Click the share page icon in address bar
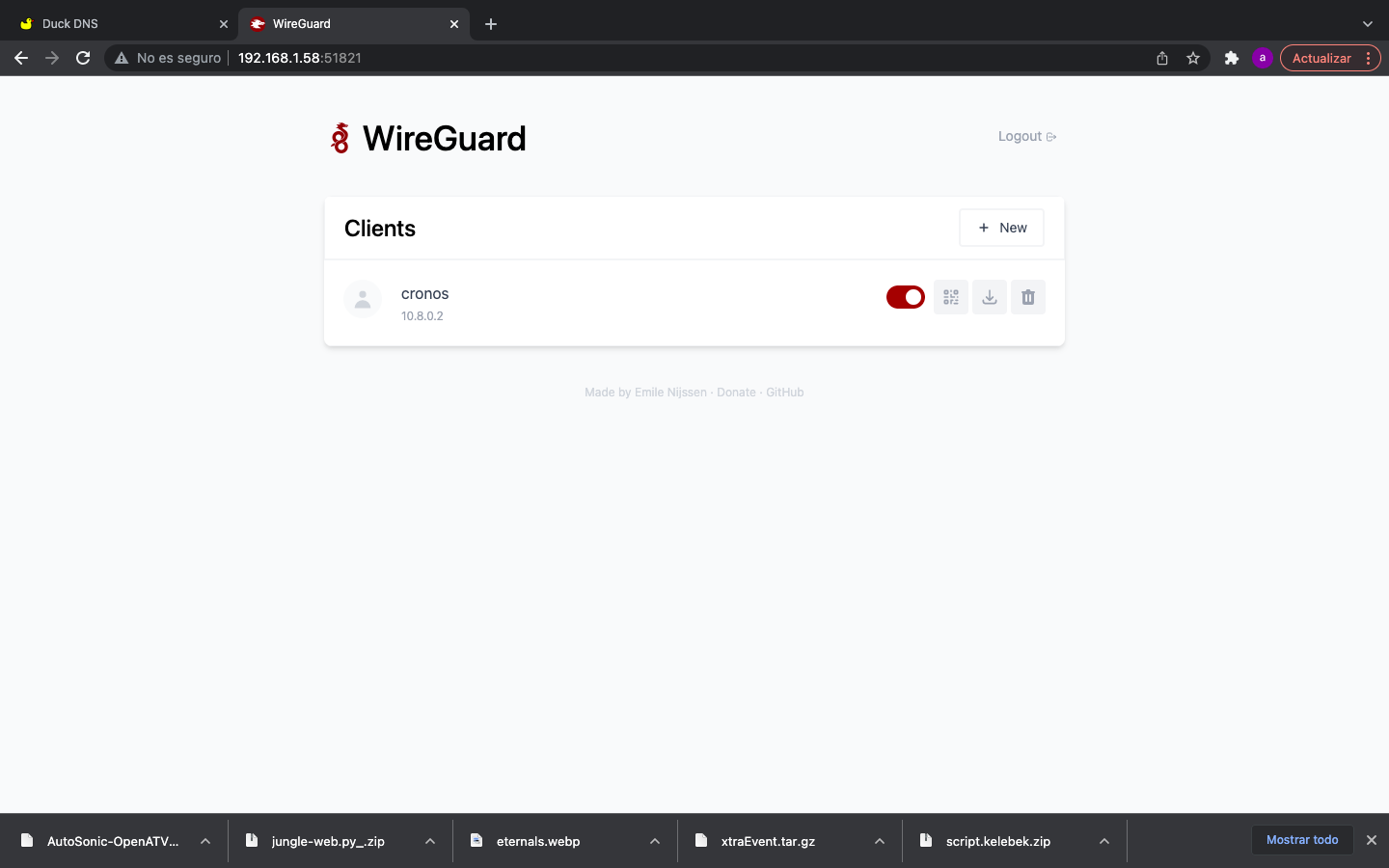1389x868 pixels. [x=1162, y=58]
